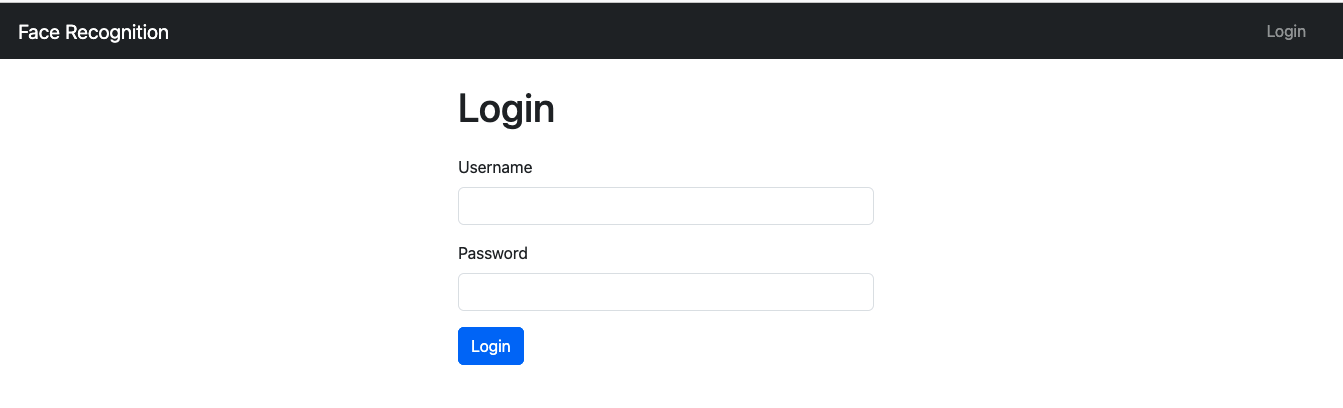Click the Username input field
1343x408 pixels.
tap(666, 206)
